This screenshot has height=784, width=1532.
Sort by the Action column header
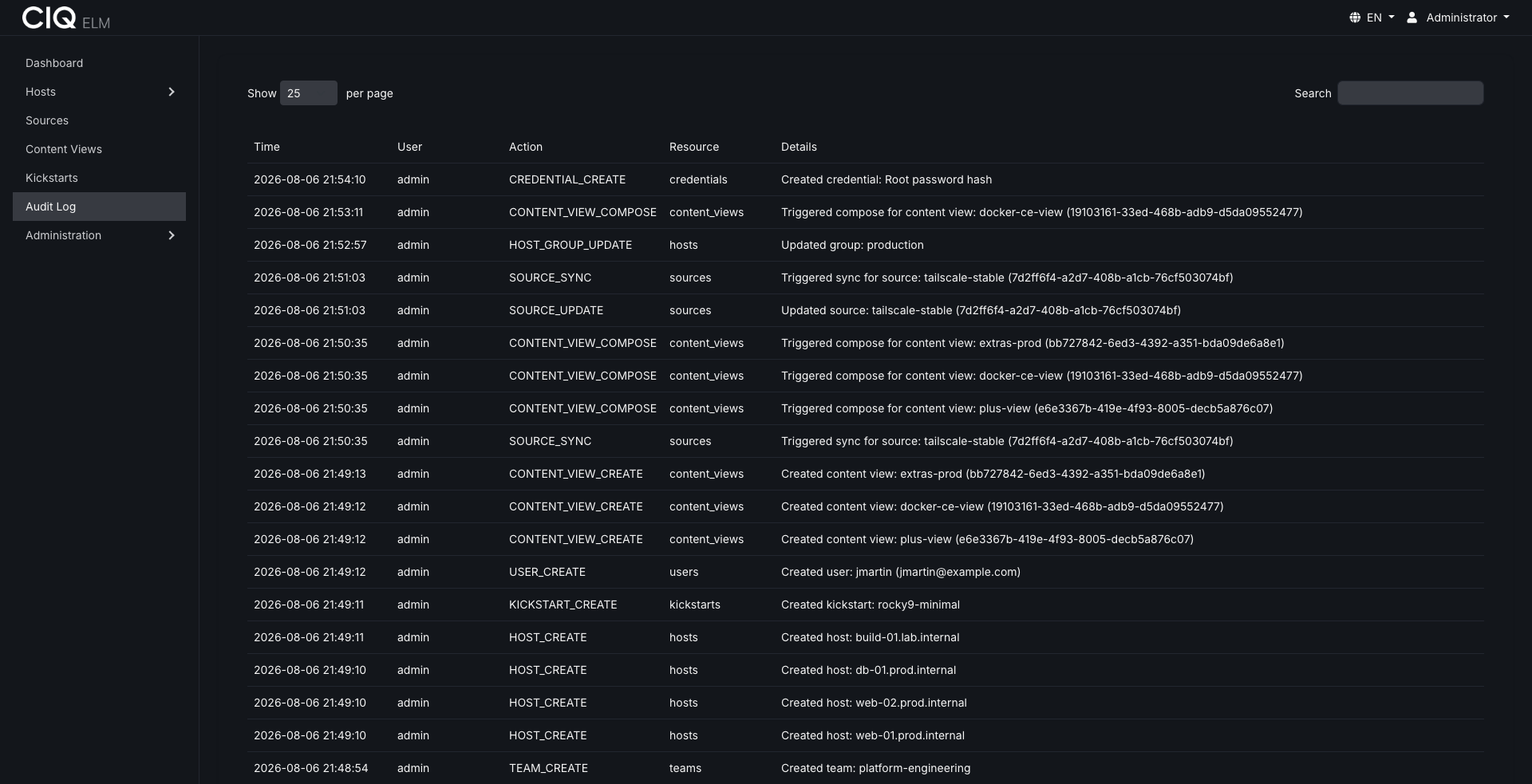click(x=526, y=147)
